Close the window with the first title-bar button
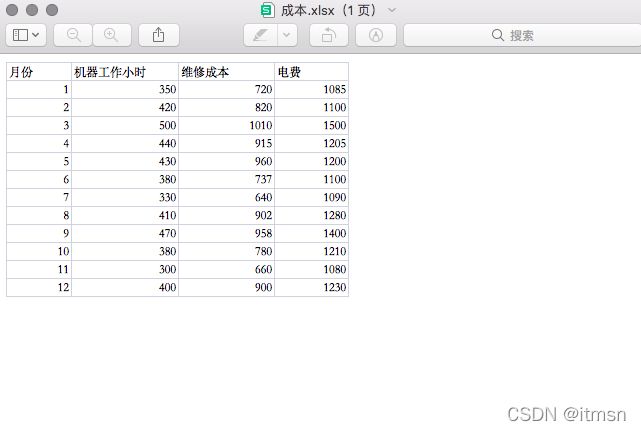The height and width of the screenshot is (431, 641). 12,10
